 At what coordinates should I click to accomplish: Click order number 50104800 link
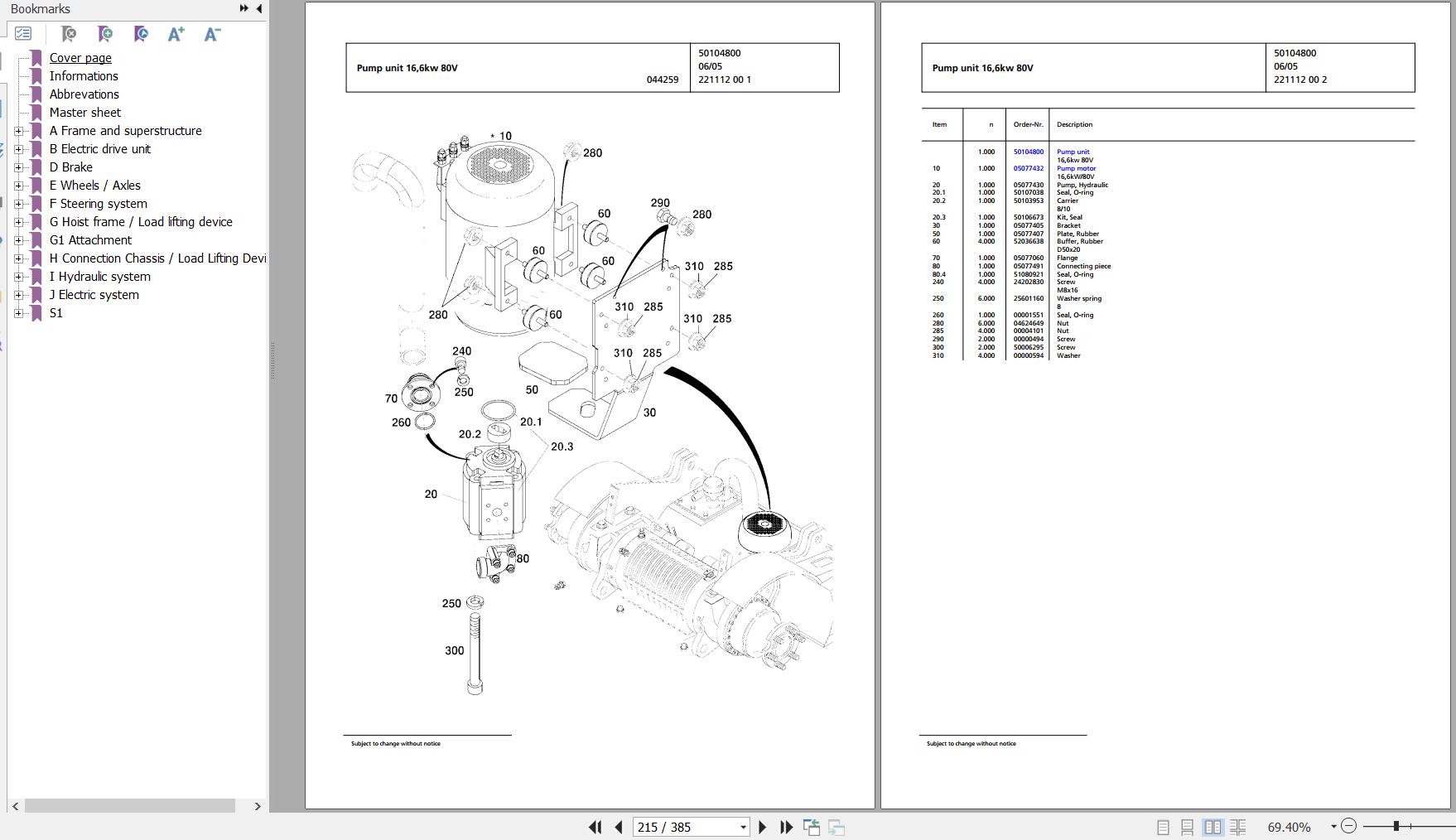[1028, 152]
